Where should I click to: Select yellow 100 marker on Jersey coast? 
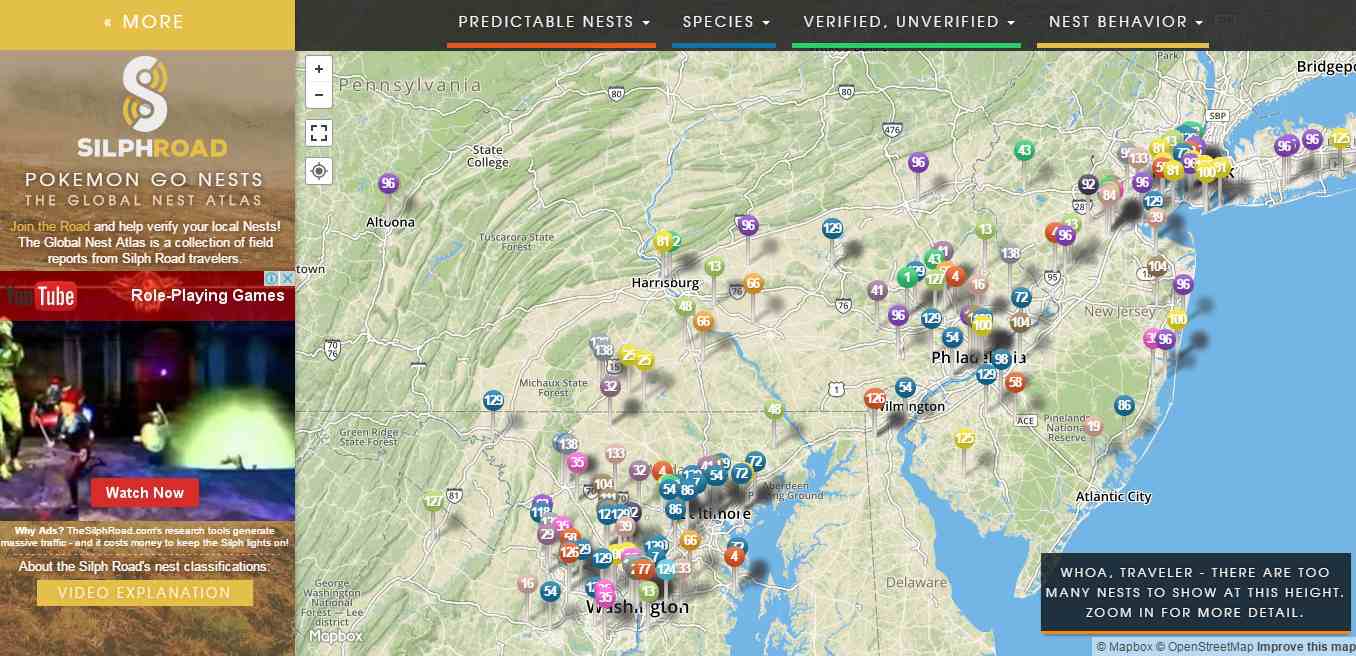(1177, 320)
